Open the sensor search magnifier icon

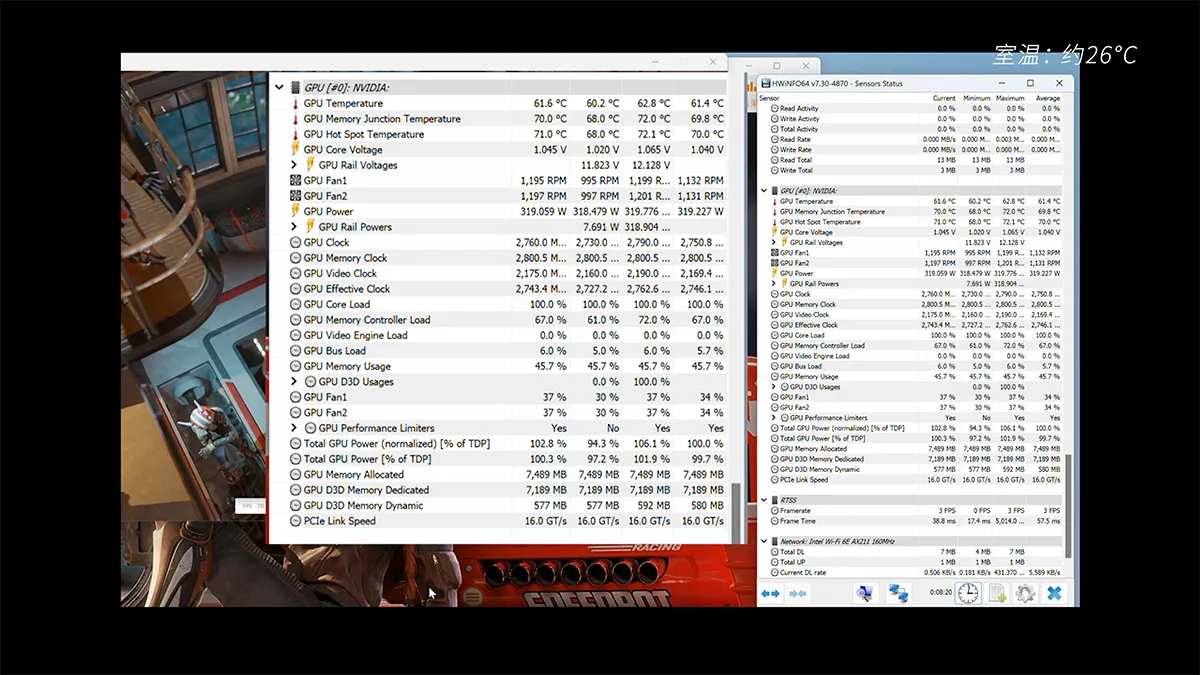click(865, 593)
